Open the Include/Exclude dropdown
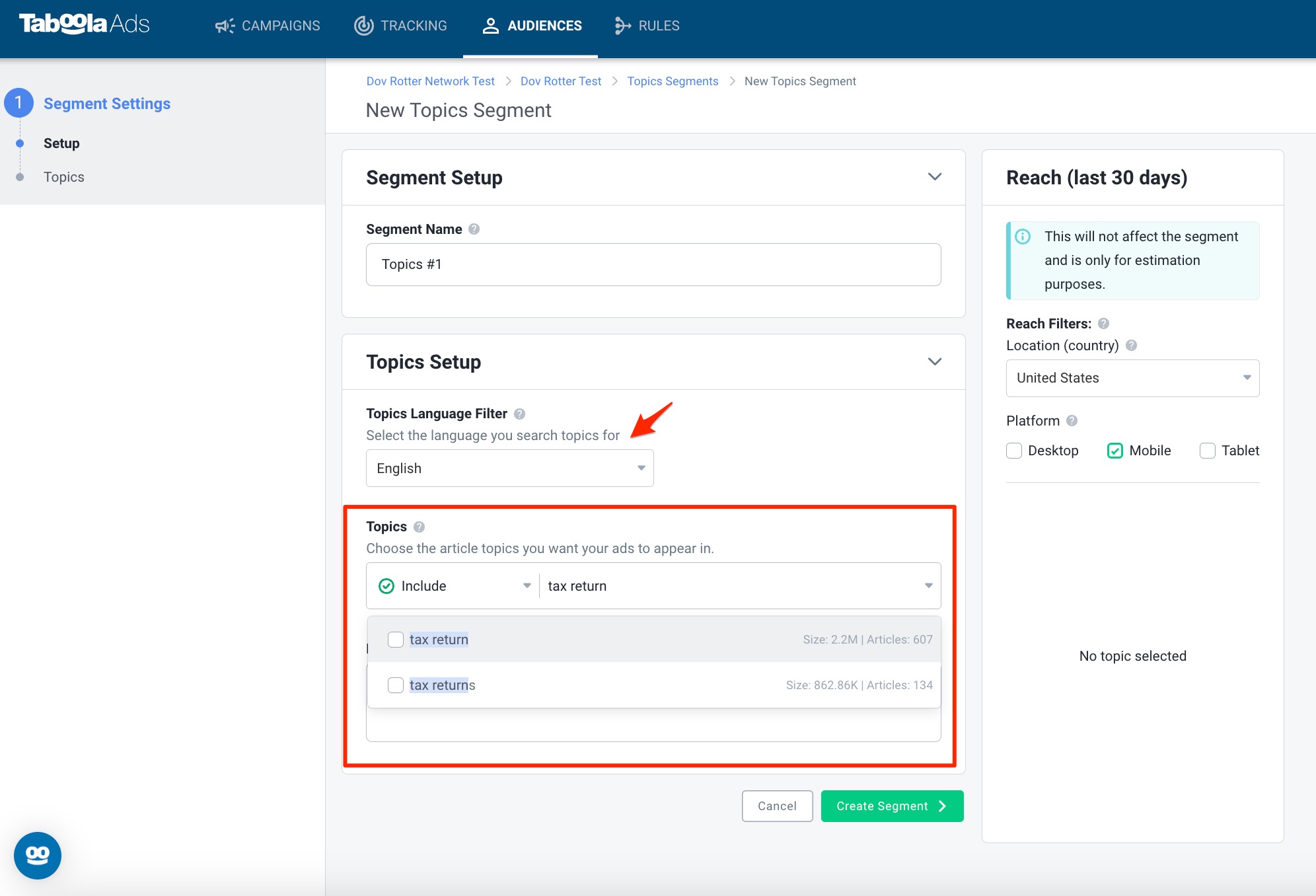This screenshot has width=1316, height=896. [455, 586]
